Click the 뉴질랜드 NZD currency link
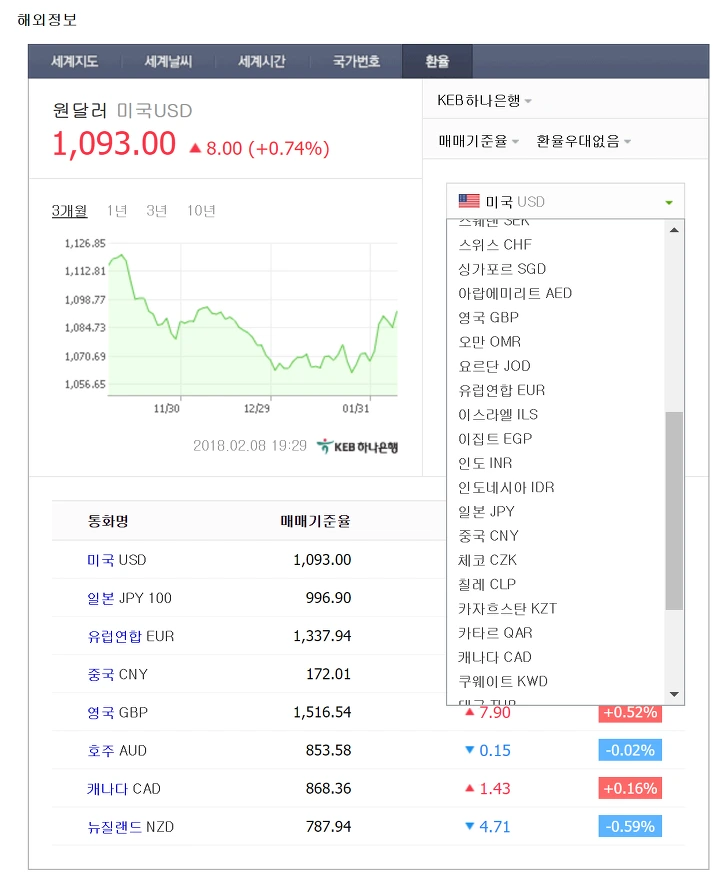Screen dimensions: 728x878 130,826
